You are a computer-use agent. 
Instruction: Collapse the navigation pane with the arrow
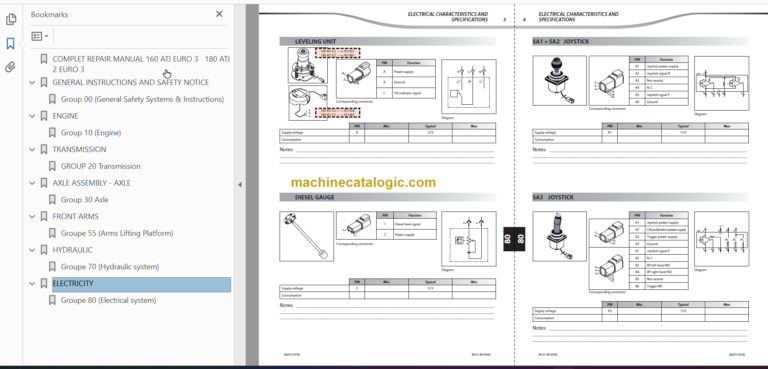click(240, 185)
